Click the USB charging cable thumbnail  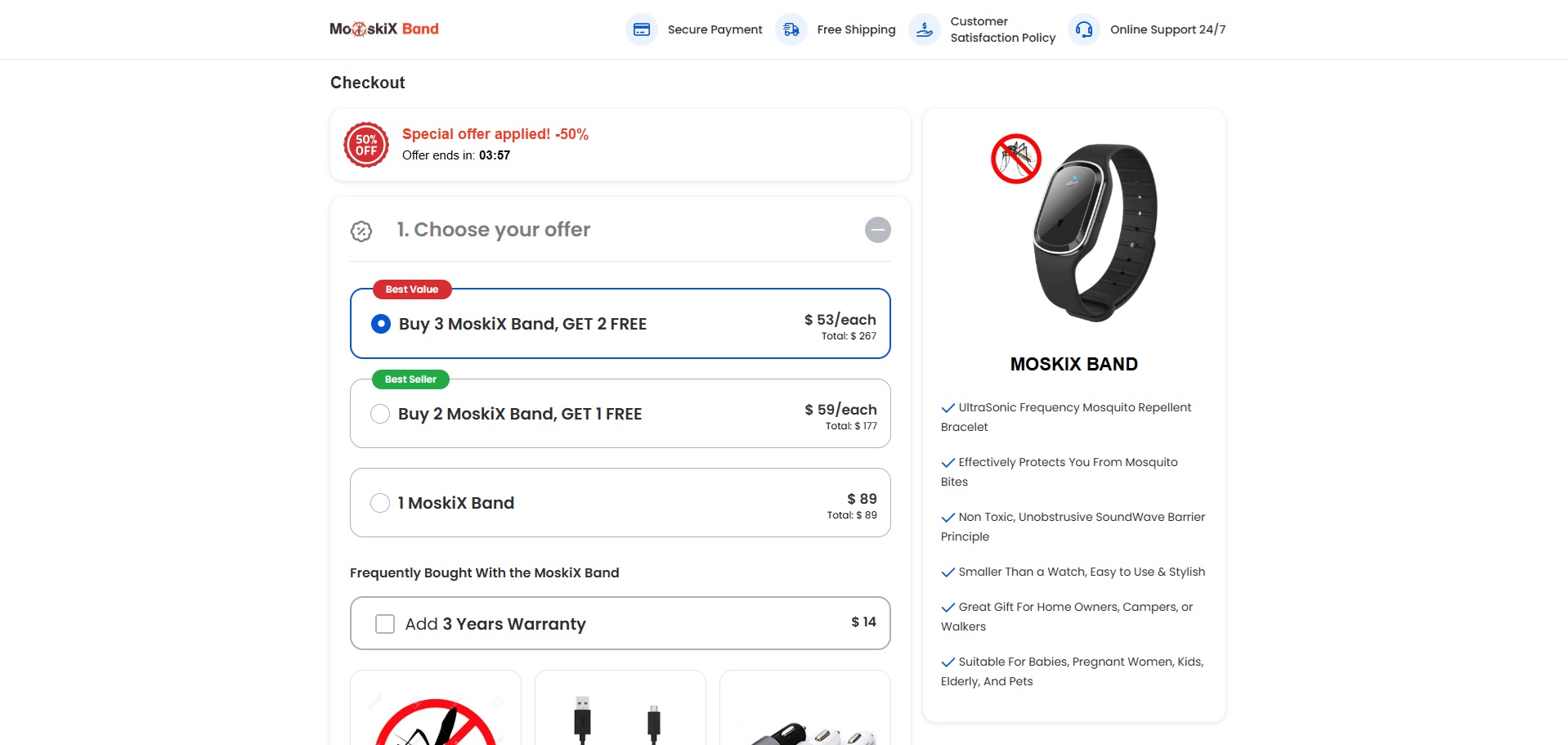(x=620, y=710)
